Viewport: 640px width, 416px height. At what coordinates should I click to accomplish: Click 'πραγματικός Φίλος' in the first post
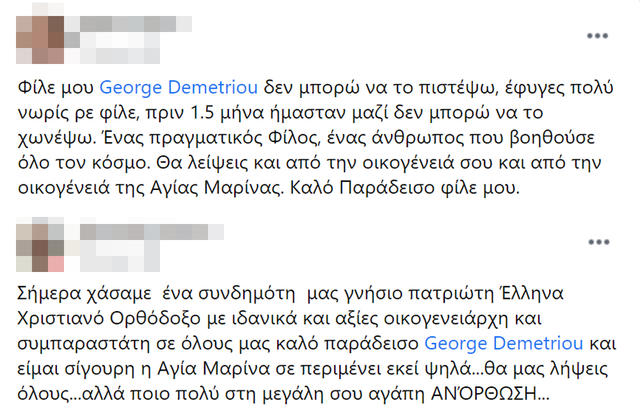click(233, 138)
